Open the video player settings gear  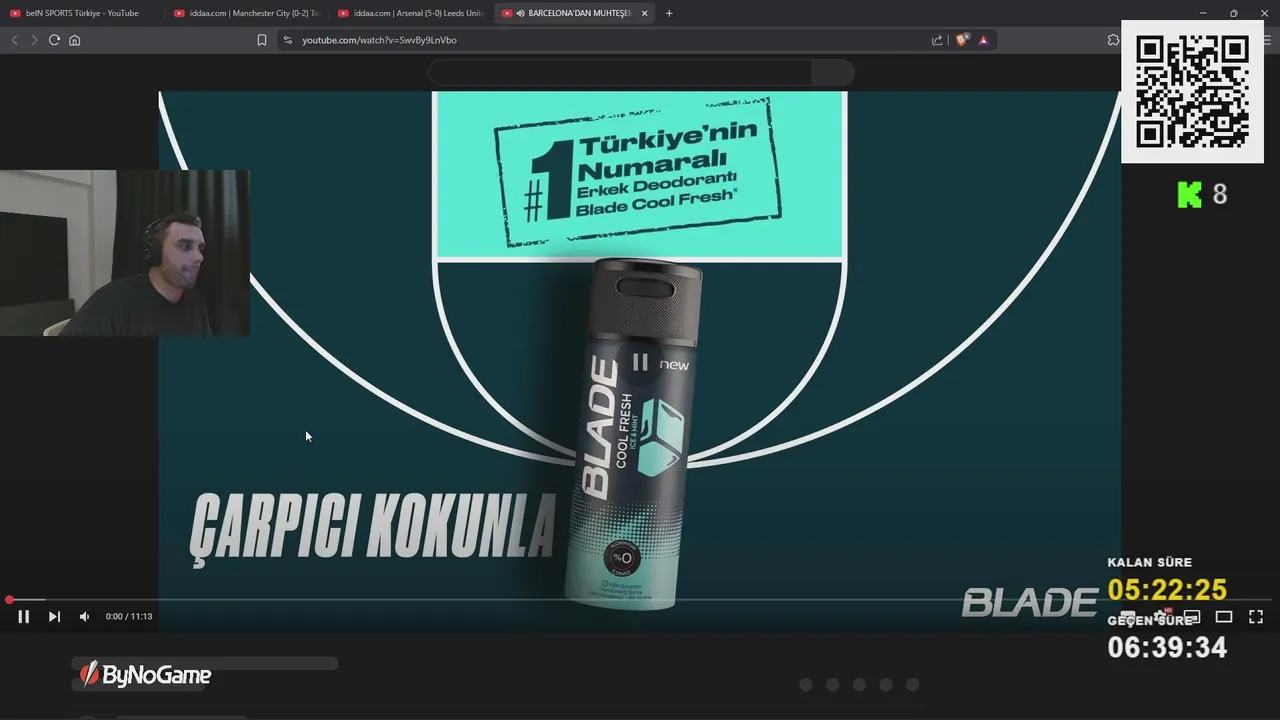1160,616
